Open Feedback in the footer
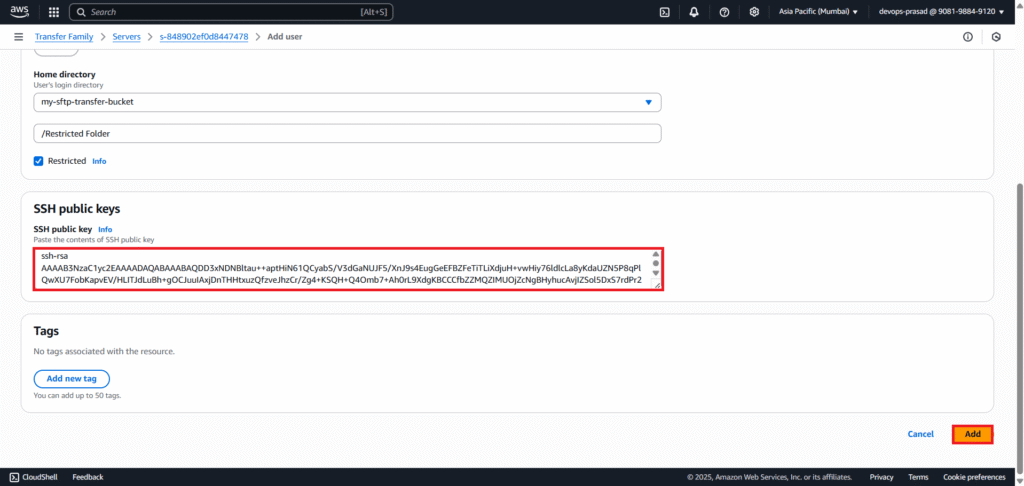This screenshot has height=486, width=1024. [x=88, y=477]
